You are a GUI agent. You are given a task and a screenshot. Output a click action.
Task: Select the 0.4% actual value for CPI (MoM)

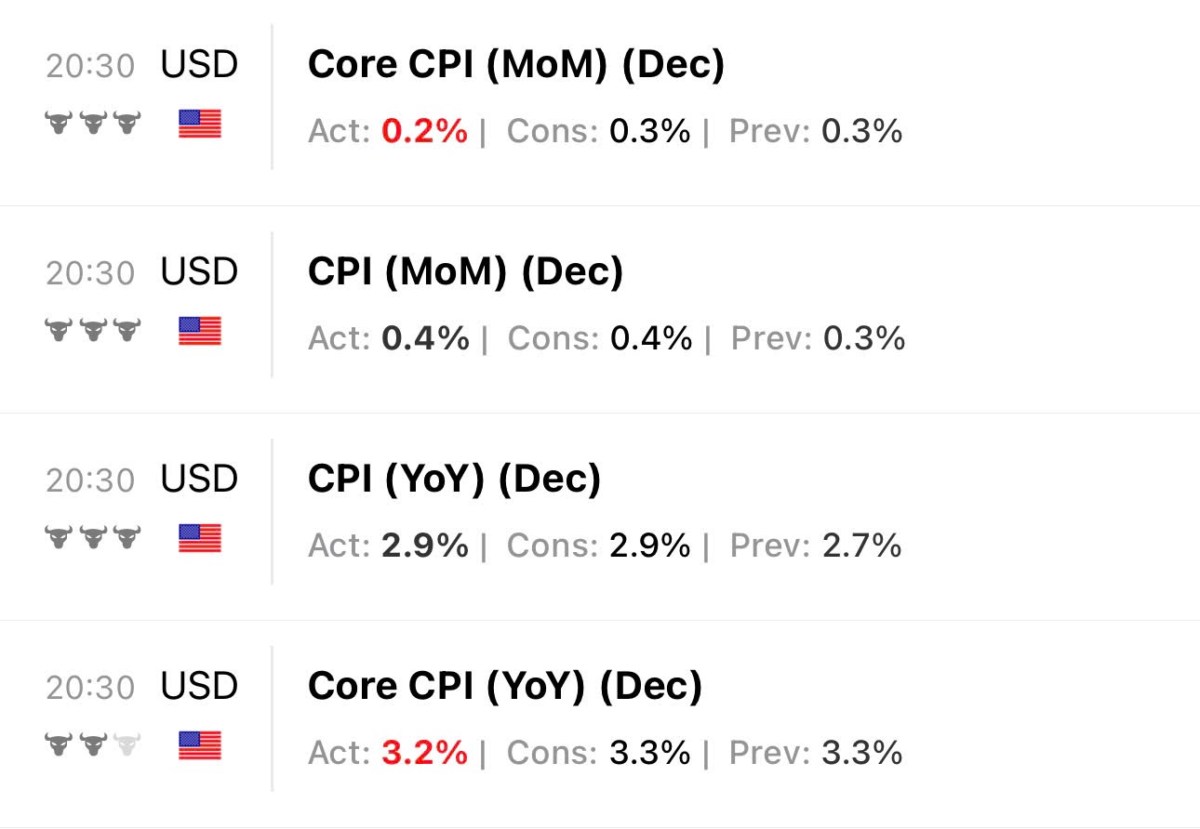[425, 339]
